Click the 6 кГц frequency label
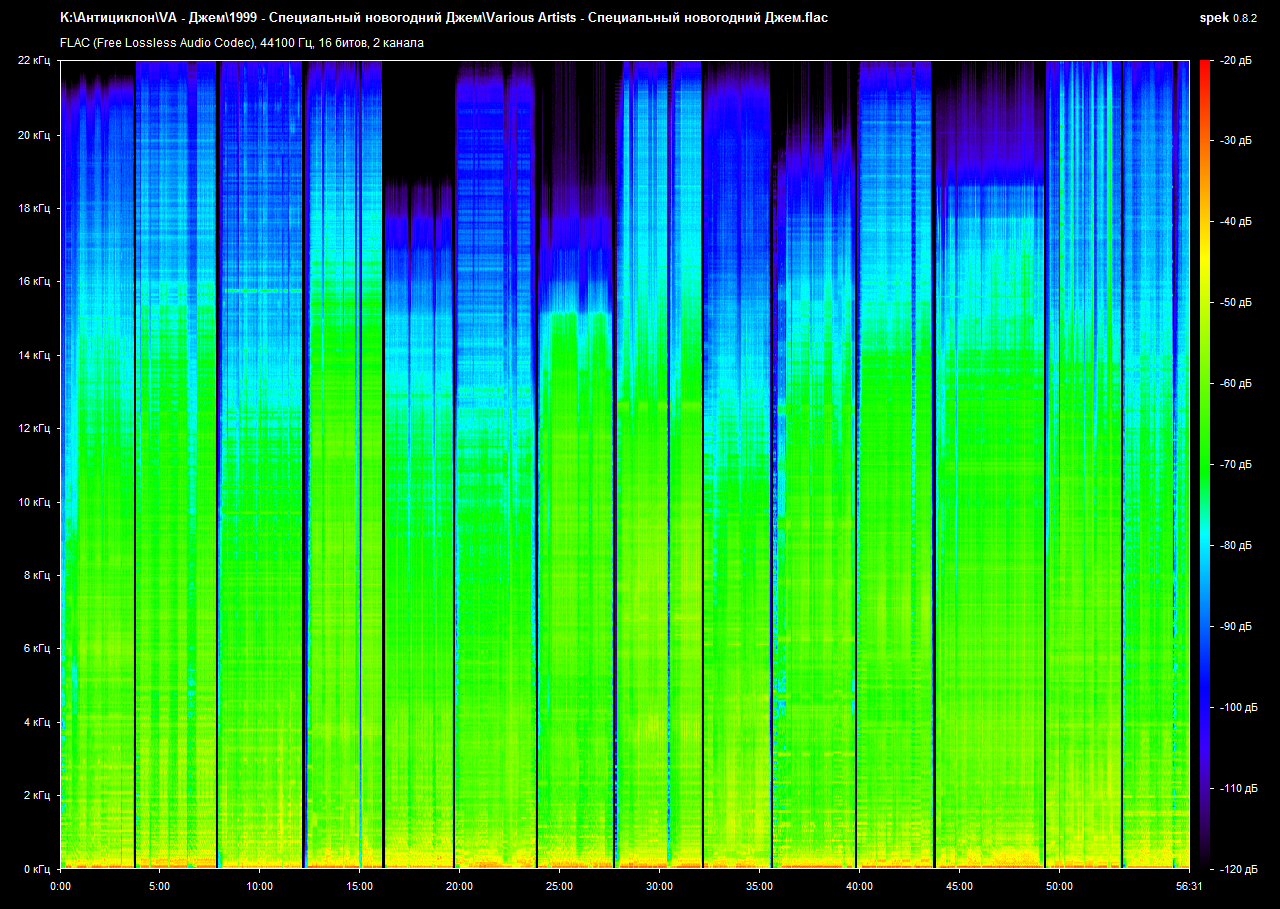Image resolution: width=1280 pixels, height=909 pixels. pos(37,649)
